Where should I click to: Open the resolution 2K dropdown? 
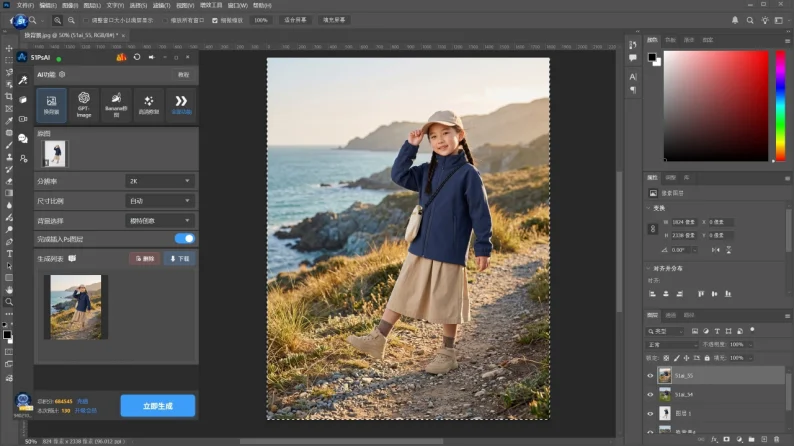(159, 181)
